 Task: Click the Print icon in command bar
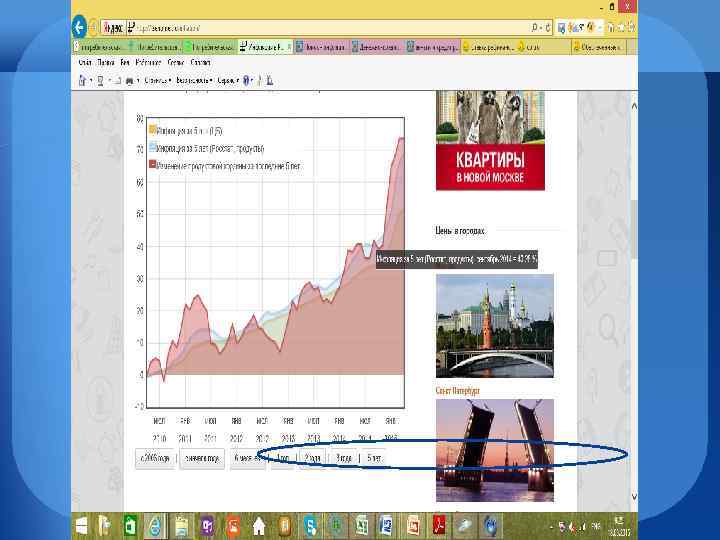point(129,81)
